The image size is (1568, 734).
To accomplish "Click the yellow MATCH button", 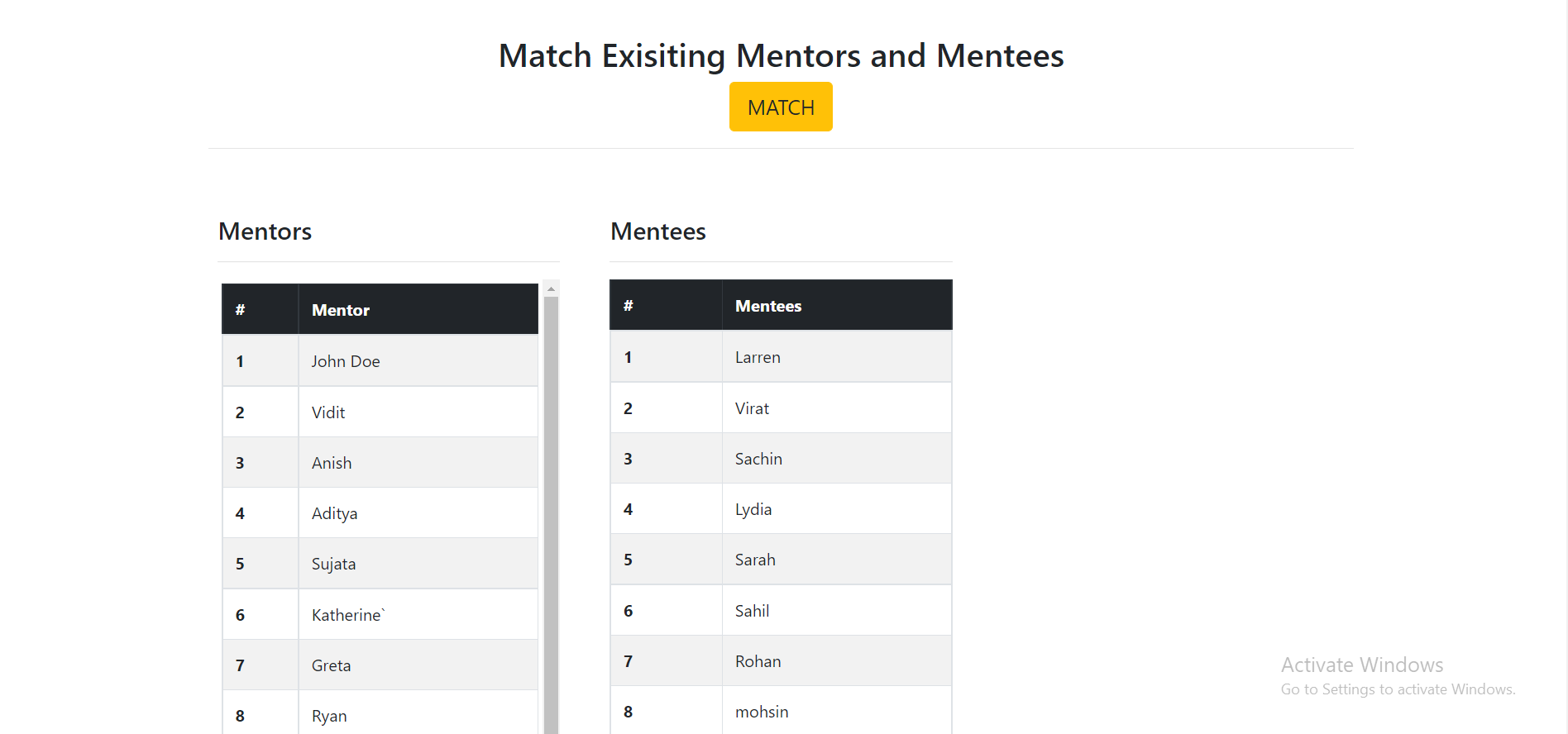I will click(781, 107).
